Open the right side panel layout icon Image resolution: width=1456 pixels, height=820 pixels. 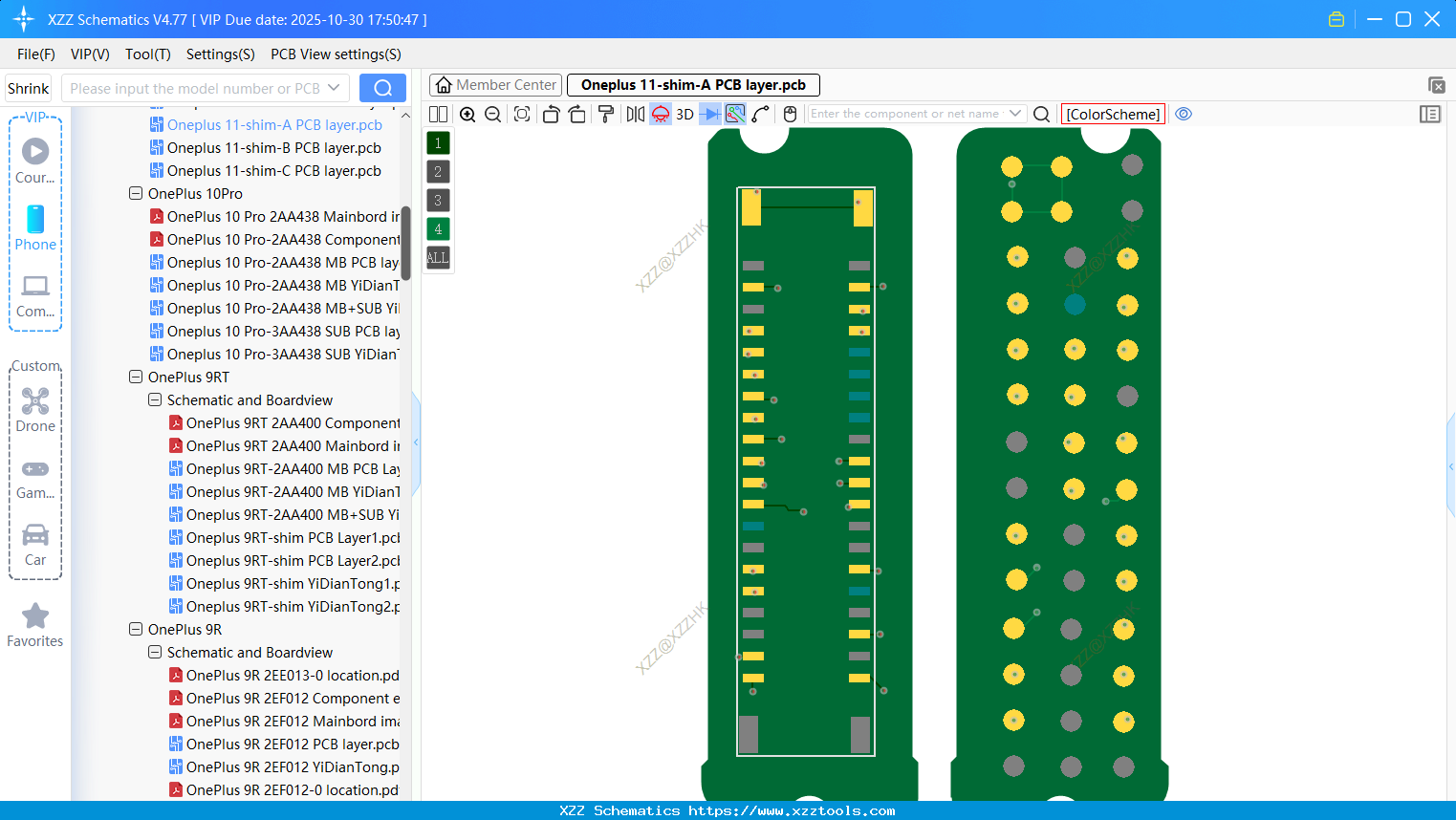point(1430,114)
